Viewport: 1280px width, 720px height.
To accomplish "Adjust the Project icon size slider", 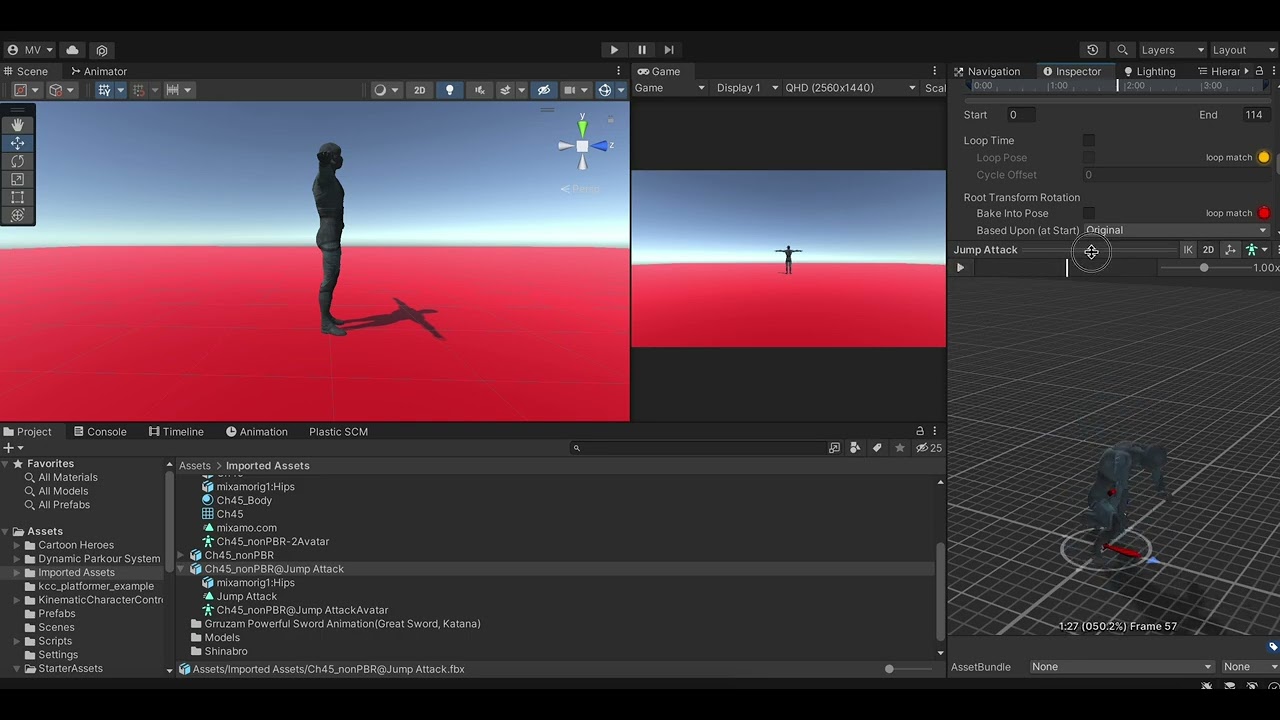I will [889, 669].
